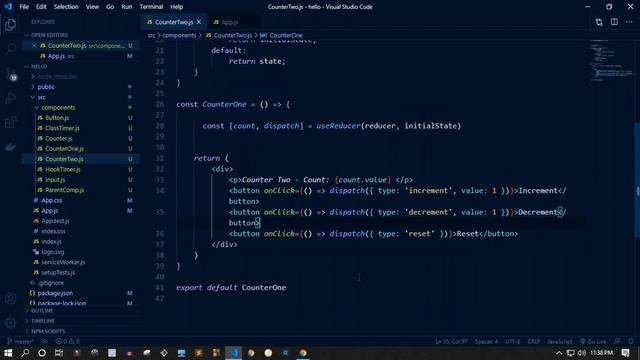Change Spaces: 4 indentation setting
The width and height of the screenshot is (640, 360).
pos(486,341)
